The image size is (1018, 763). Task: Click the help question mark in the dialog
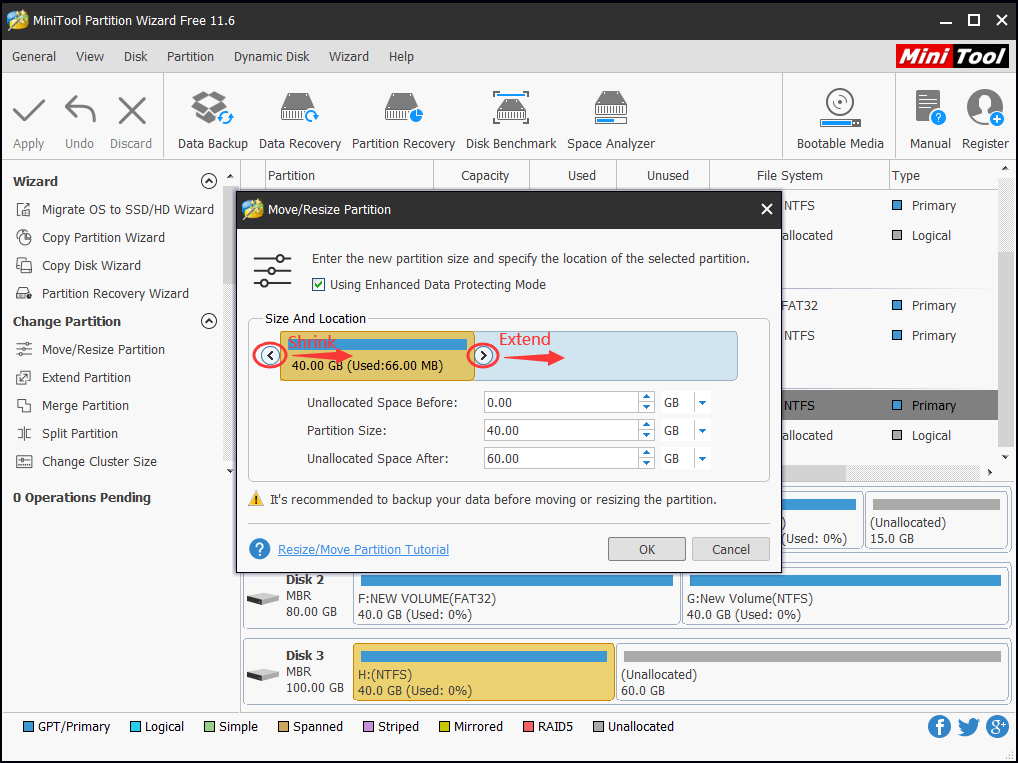pos(259,549)
